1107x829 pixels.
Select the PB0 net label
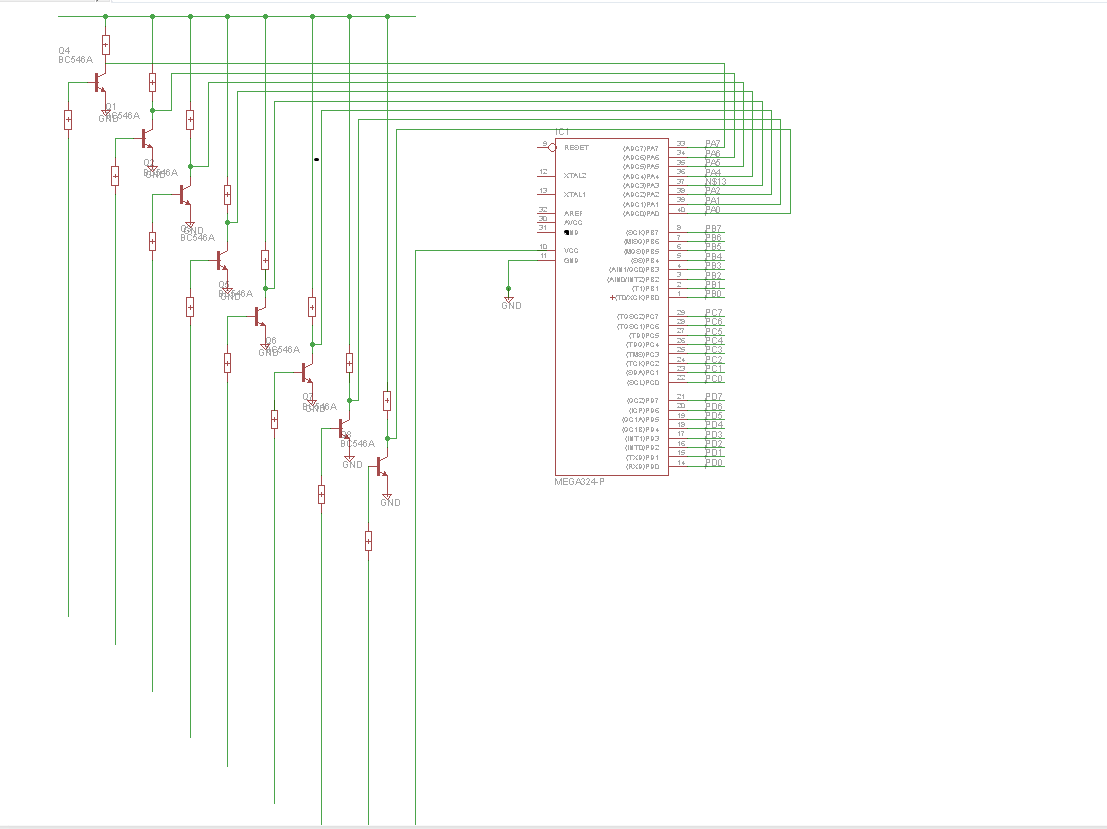[714, 294]
